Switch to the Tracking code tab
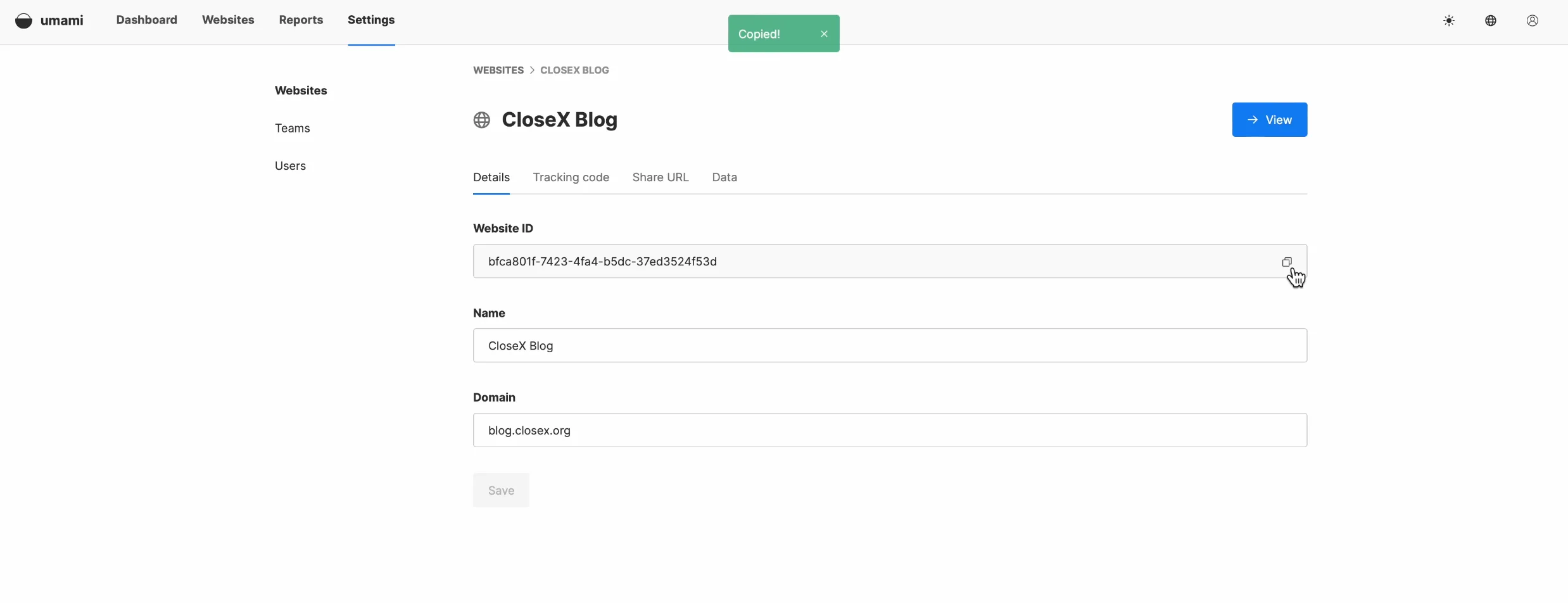 [571, 177]
